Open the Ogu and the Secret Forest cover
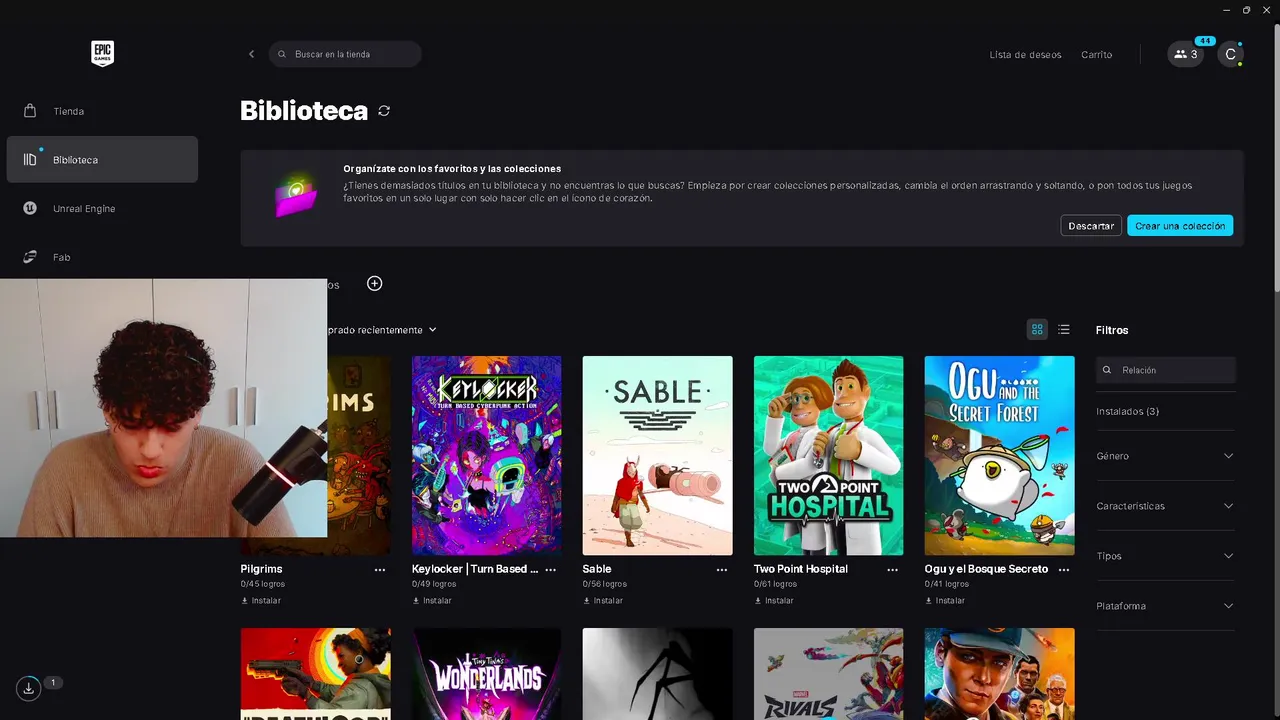 (x=999, y=455)
